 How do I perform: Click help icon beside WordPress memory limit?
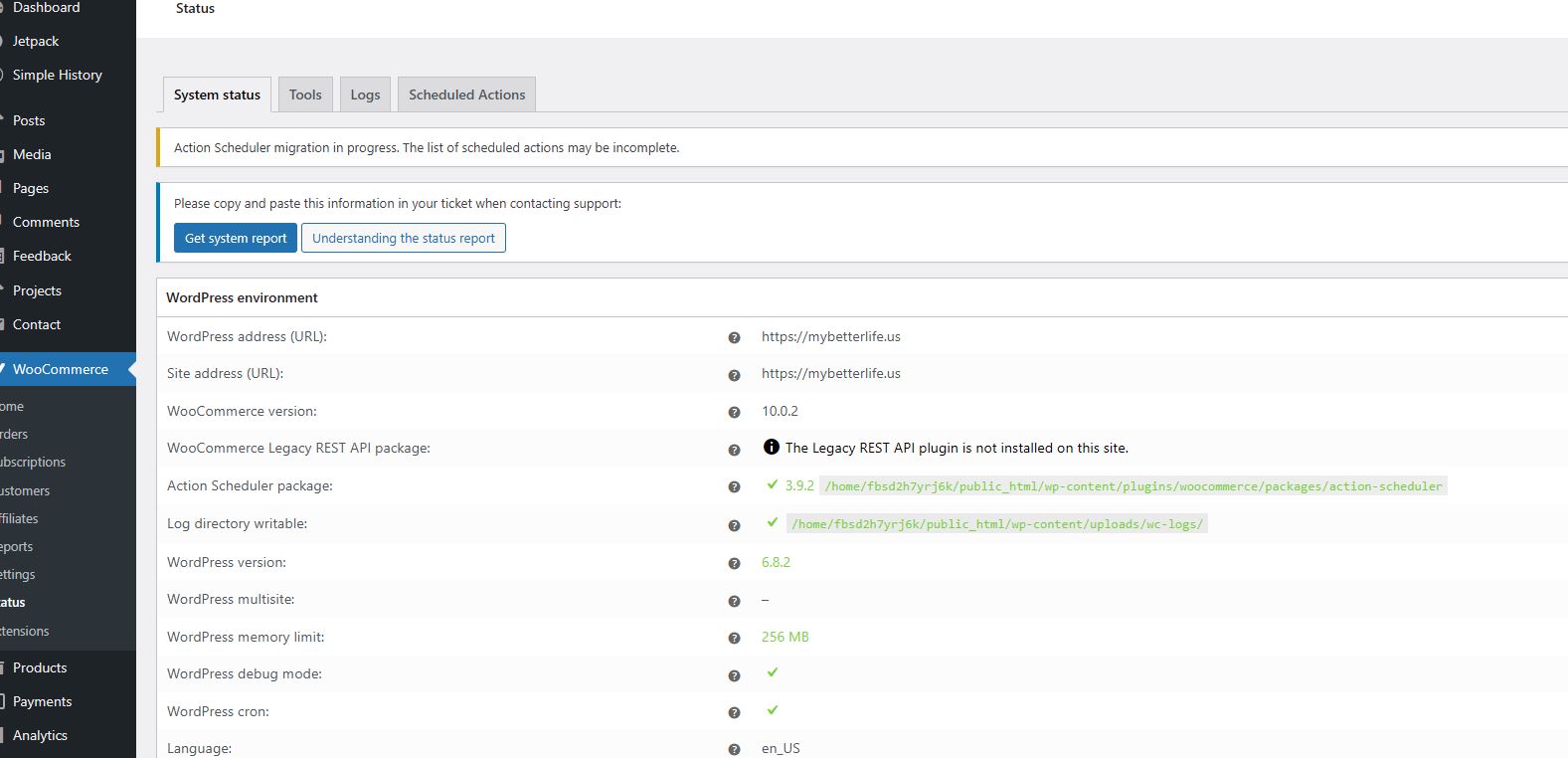(734, 639)
